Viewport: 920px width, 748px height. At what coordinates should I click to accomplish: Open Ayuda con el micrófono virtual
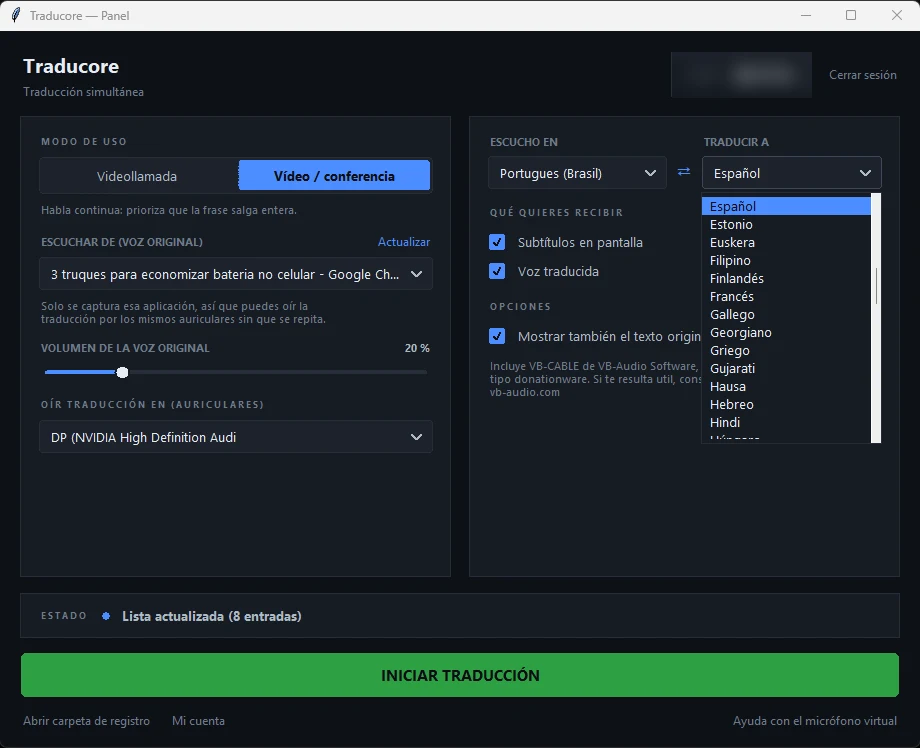(x=814, y=721)
